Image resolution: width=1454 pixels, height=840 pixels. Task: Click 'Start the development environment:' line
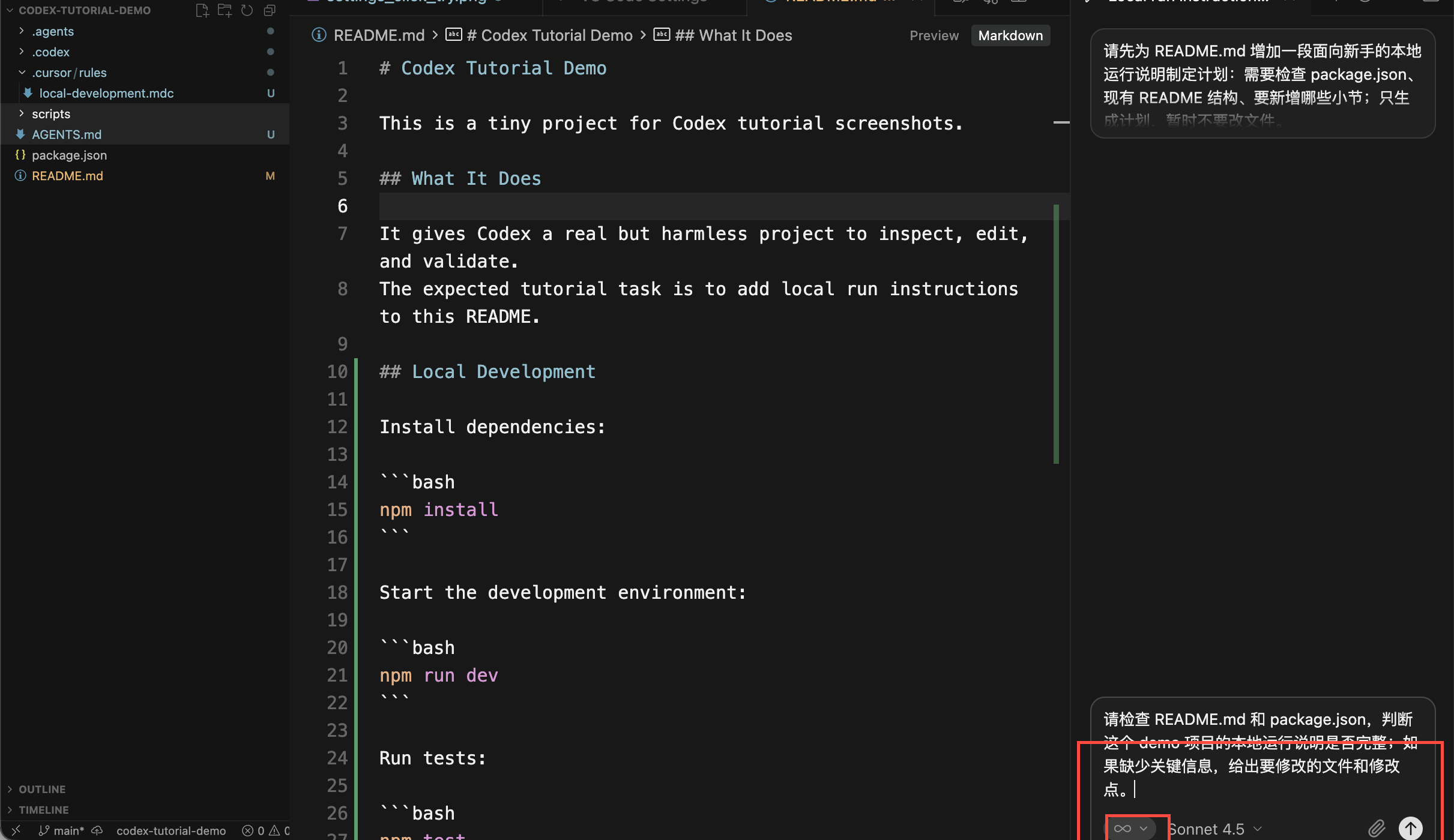click(563, 593)
